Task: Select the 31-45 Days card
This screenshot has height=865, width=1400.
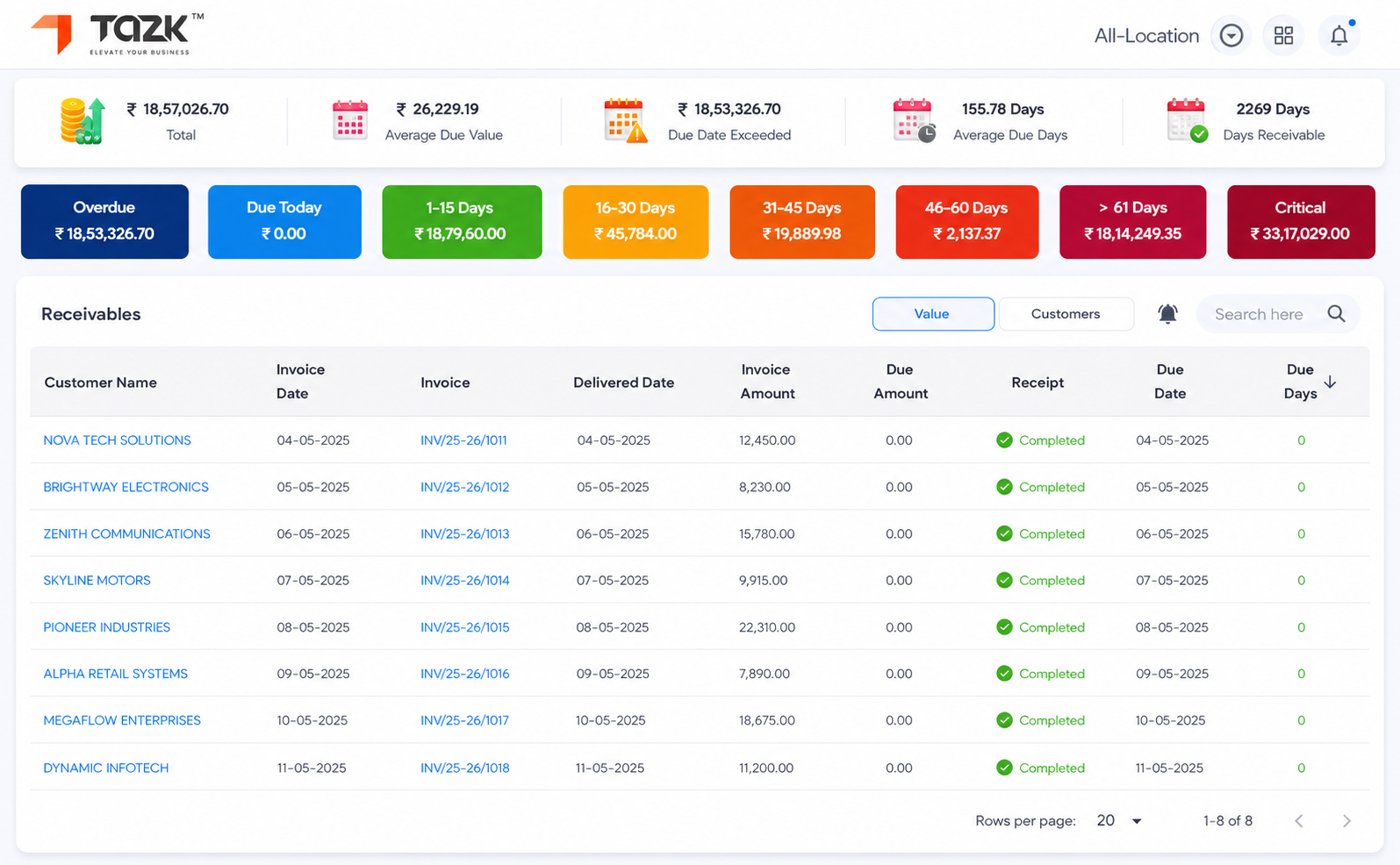Action: click(802, 222)
